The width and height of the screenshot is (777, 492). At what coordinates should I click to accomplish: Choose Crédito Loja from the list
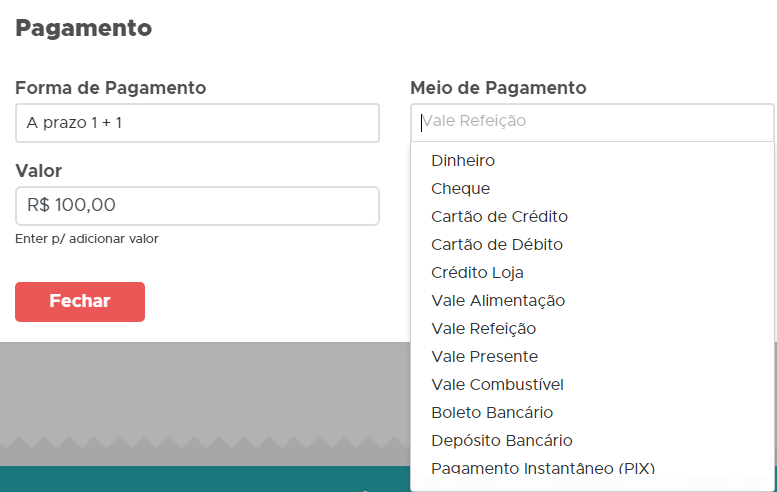(477, 272)
